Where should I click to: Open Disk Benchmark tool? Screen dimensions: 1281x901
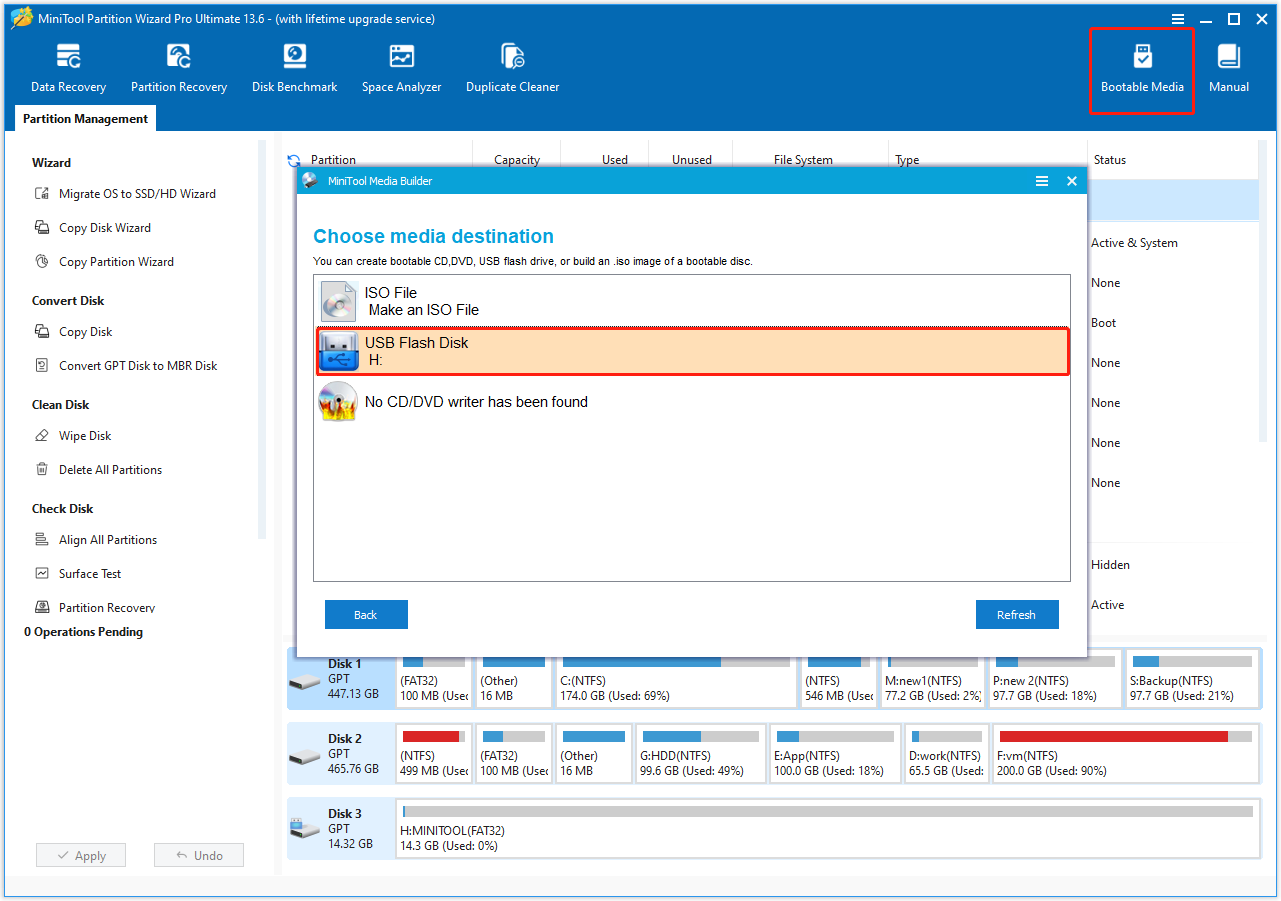click(x=294, y=69)
